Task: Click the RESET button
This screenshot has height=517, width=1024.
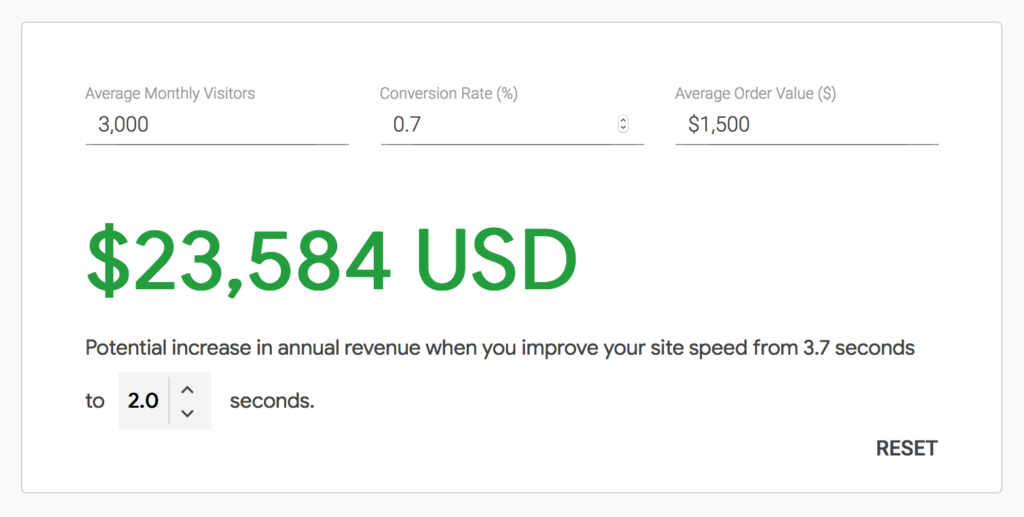Action: (906, 448)
